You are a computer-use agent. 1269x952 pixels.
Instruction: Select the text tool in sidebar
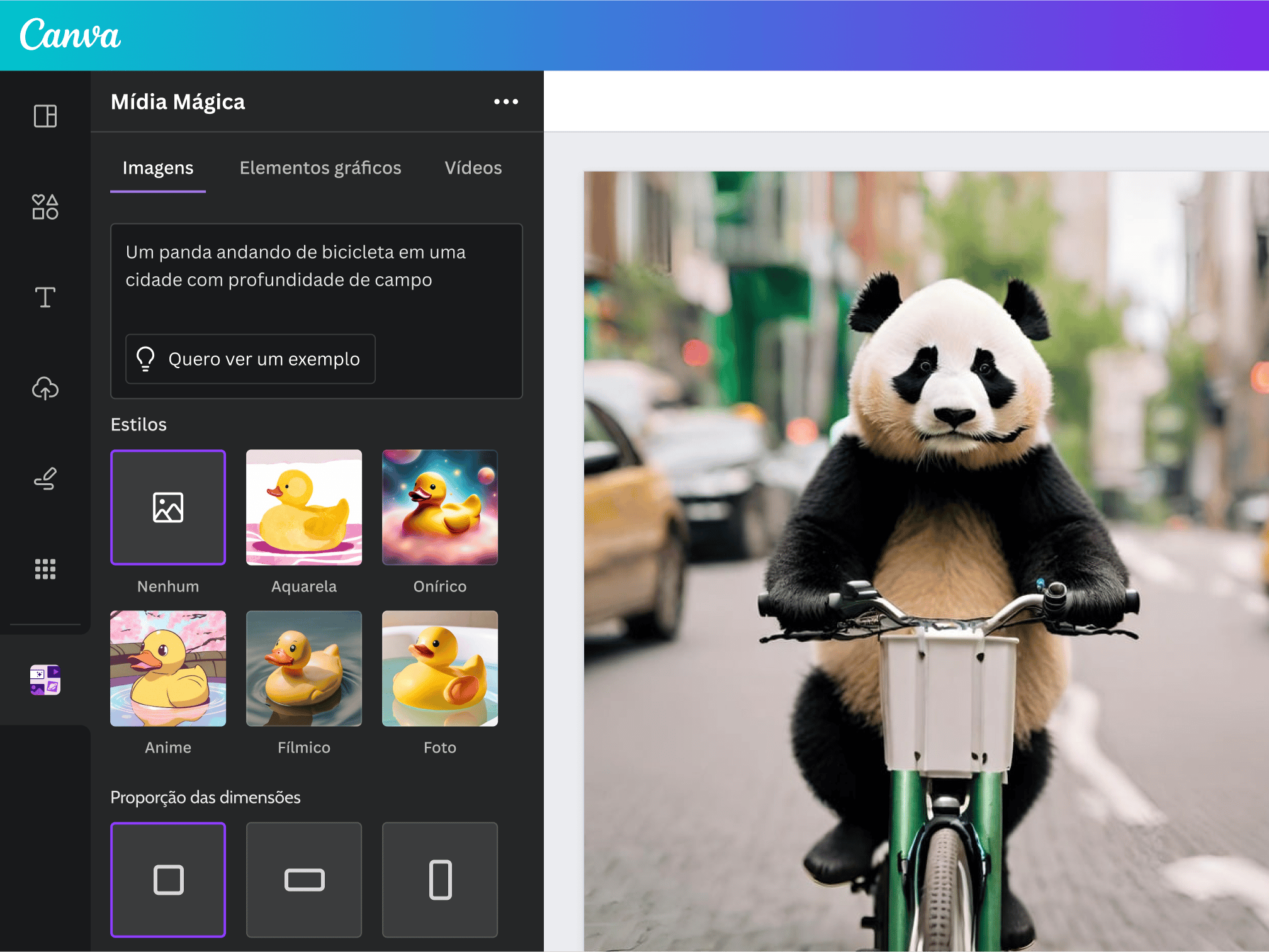[x=45, y=297]
